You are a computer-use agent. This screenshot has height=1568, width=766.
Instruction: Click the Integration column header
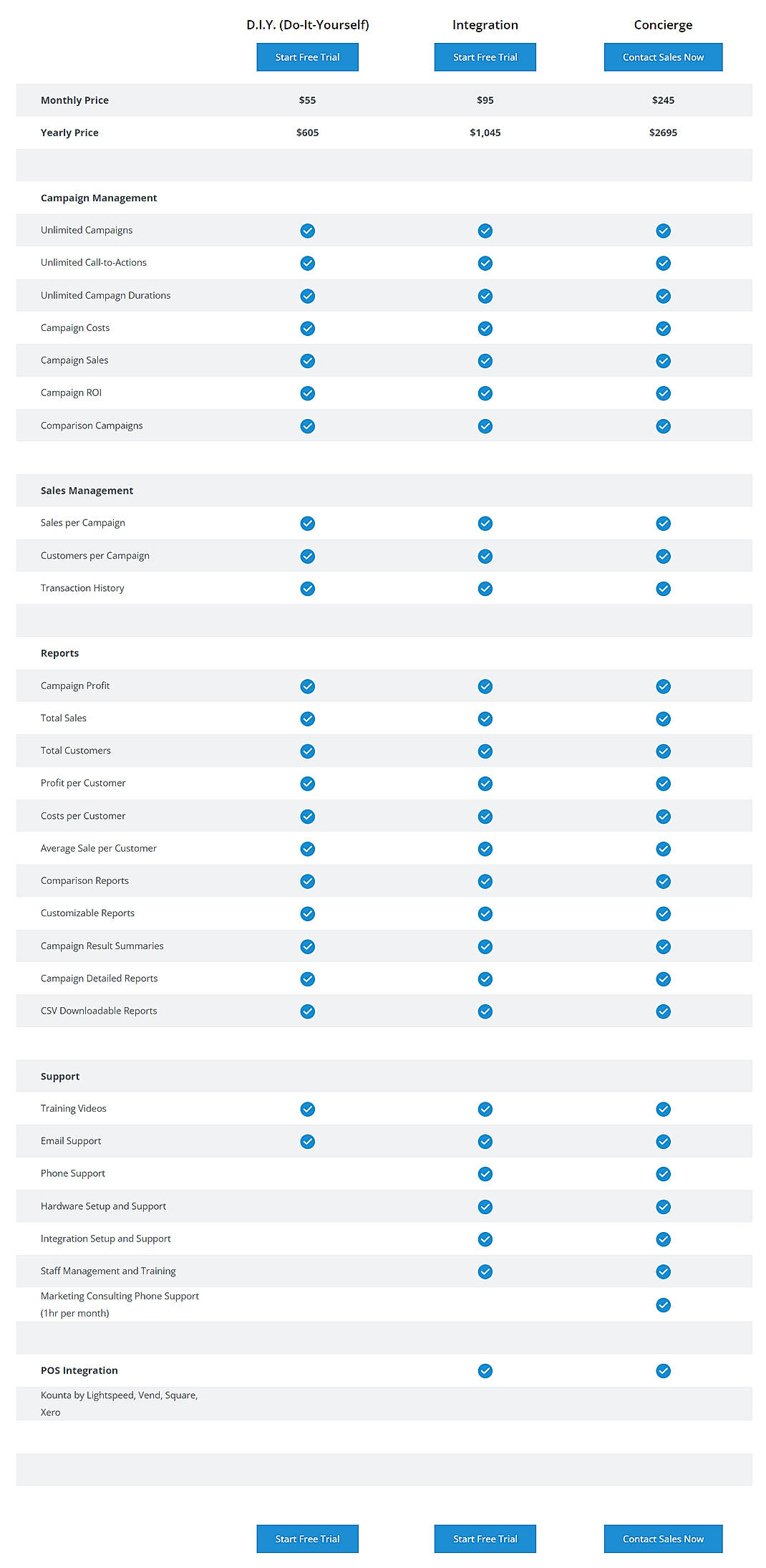click(x=485, y=24)
